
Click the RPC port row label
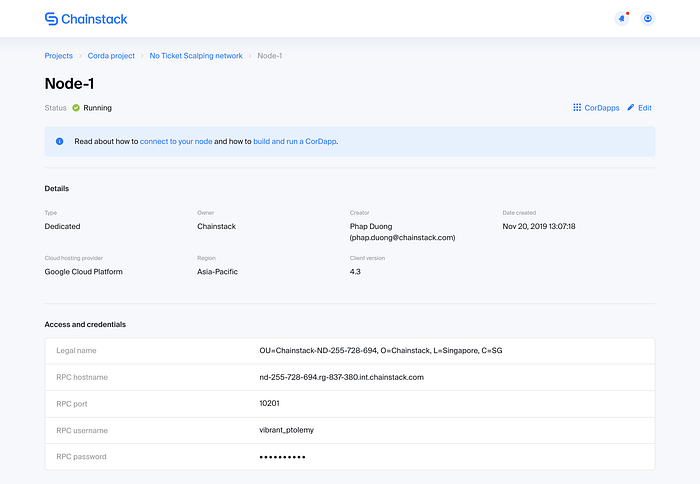pos(72,404)
